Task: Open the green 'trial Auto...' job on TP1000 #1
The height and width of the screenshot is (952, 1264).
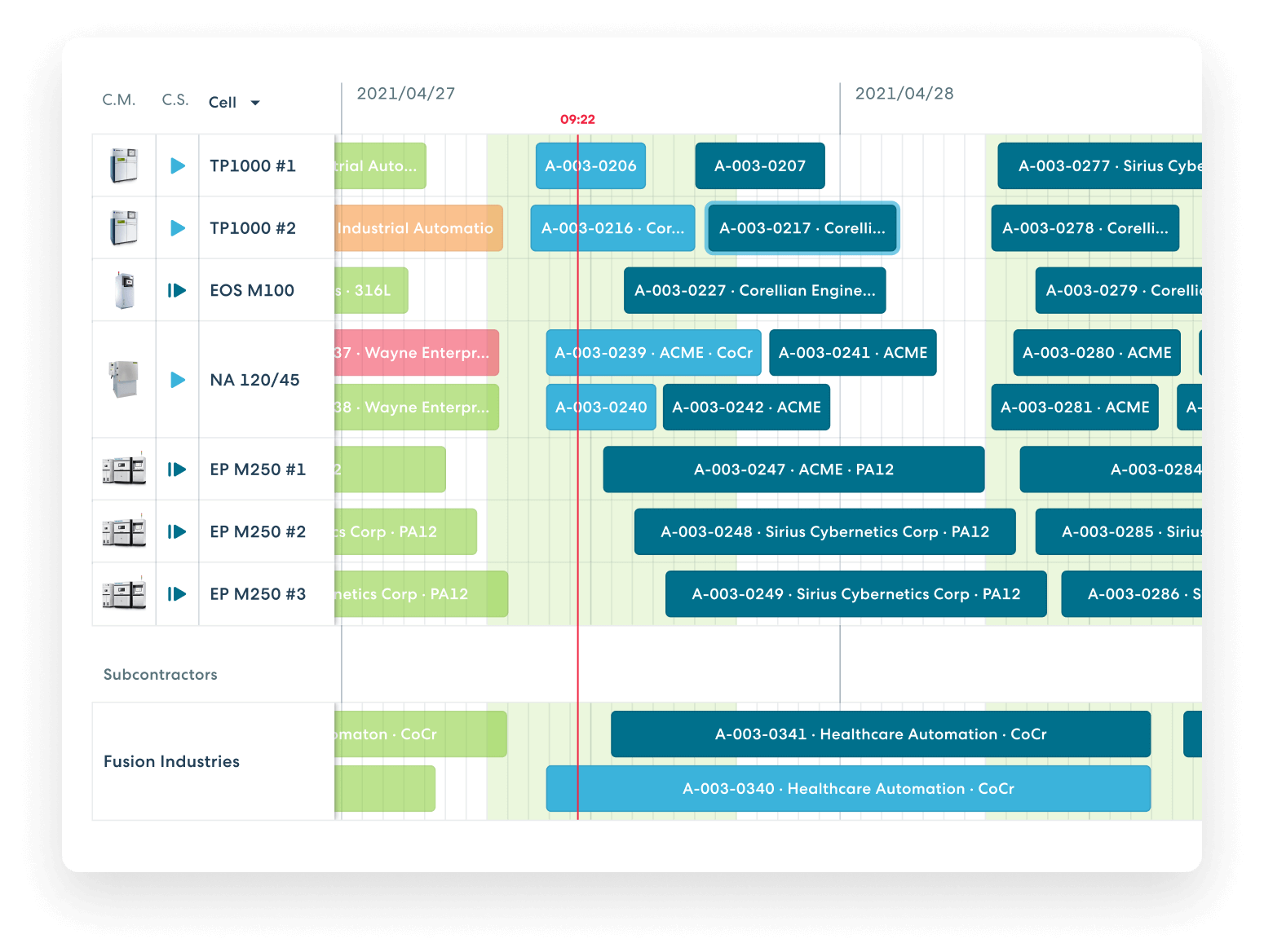Action: point(380,166)
